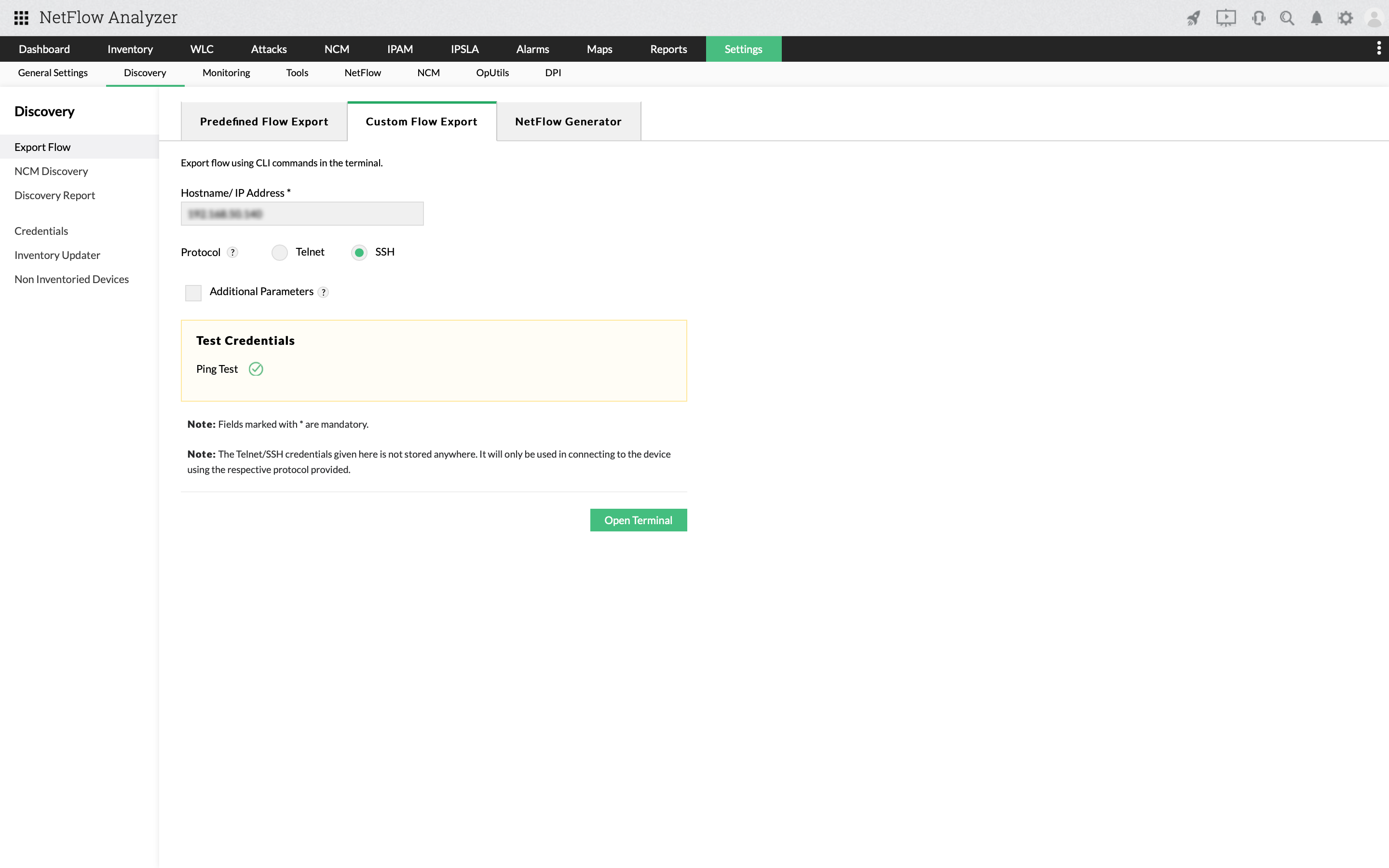Select the Telnet protocol radio button

pyautogui.click(x=280, y=253)
